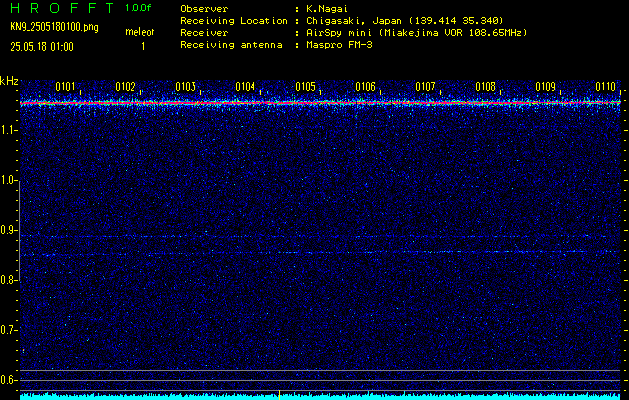Image resolution: width=629 pixels, height=400 pixels.
Task: Click the 0109 time marker
Action: tap(546, 87)
